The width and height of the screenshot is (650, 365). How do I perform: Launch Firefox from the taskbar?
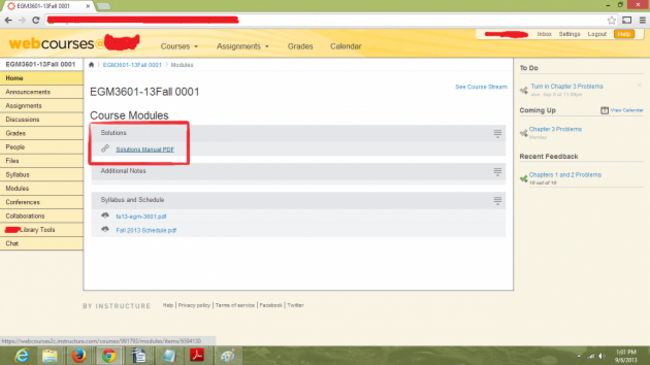click(78, 355)
